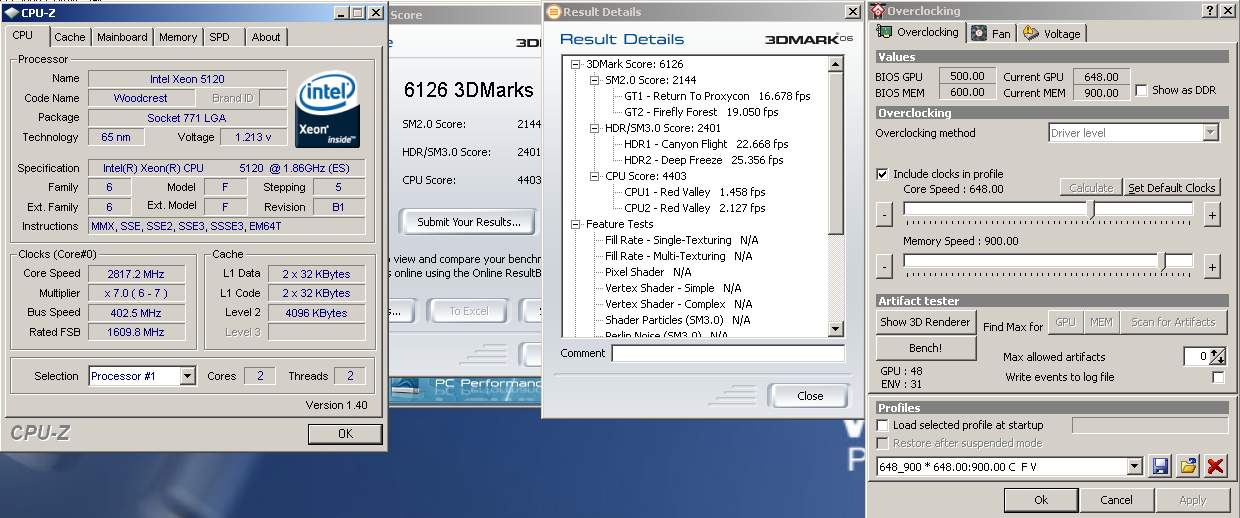The image size is (1240, 518).
Task: Click the MEM Find Max button
Action: (1101, 322)
